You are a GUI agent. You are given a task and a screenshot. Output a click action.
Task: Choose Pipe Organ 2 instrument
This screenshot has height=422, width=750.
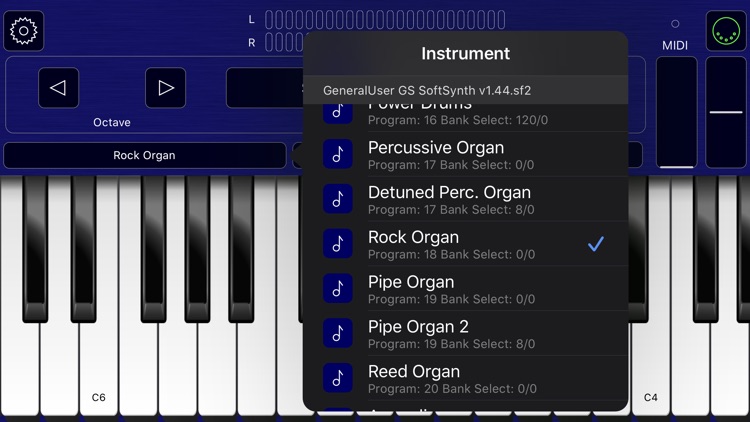(465, 333)
